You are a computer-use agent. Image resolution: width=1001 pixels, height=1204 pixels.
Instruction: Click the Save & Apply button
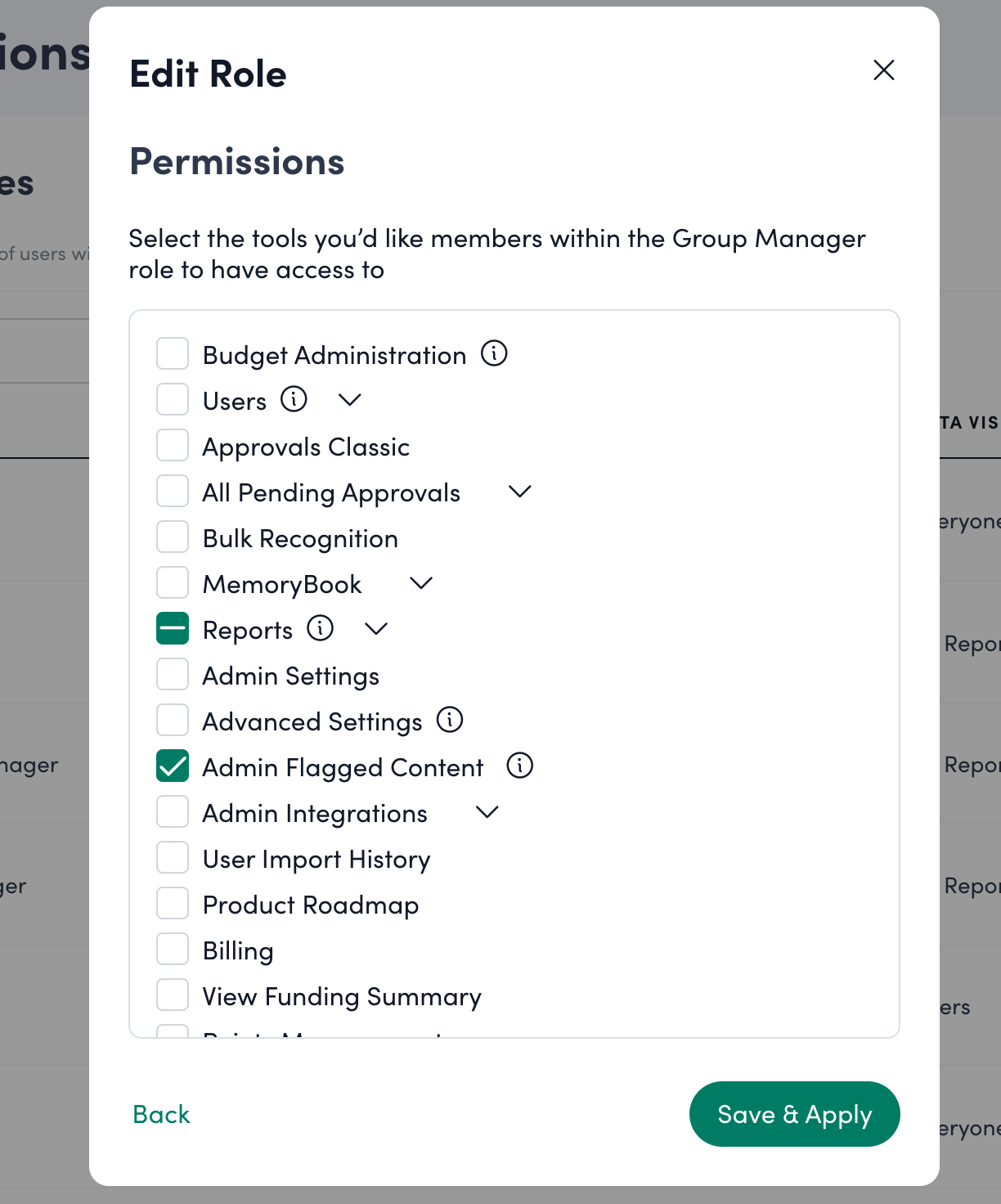[x=794, y=1114]
